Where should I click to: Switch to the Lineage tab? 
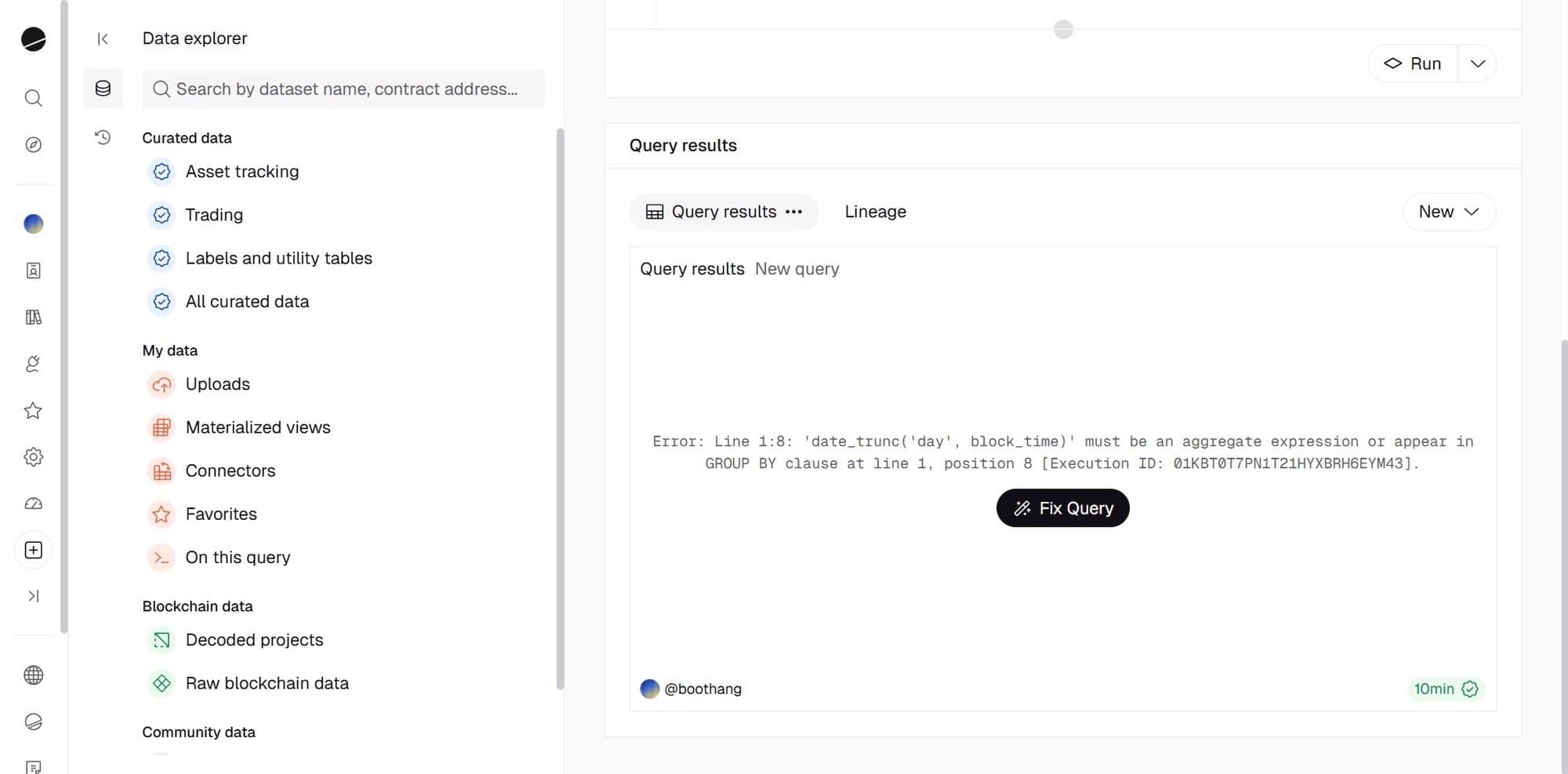click(875, 212)
